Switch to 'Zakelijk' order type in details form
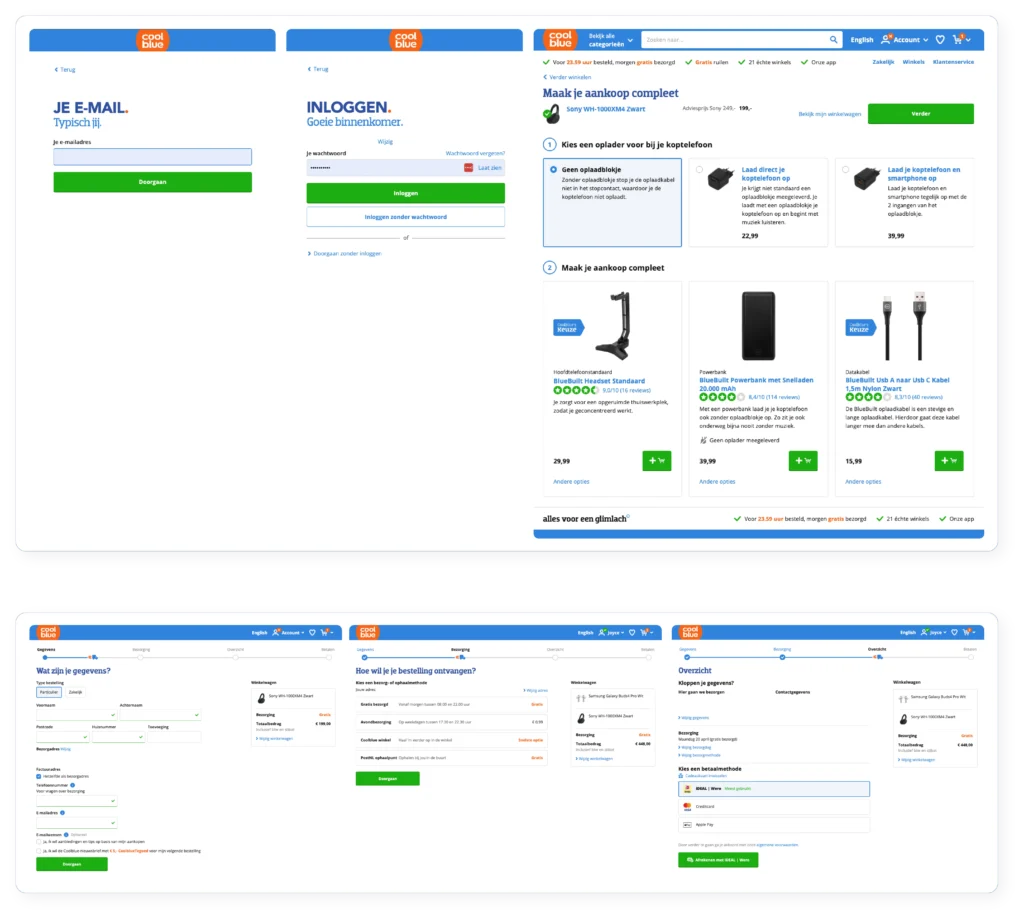This screenshot has width=1024, height=919. tap(76, 691)
